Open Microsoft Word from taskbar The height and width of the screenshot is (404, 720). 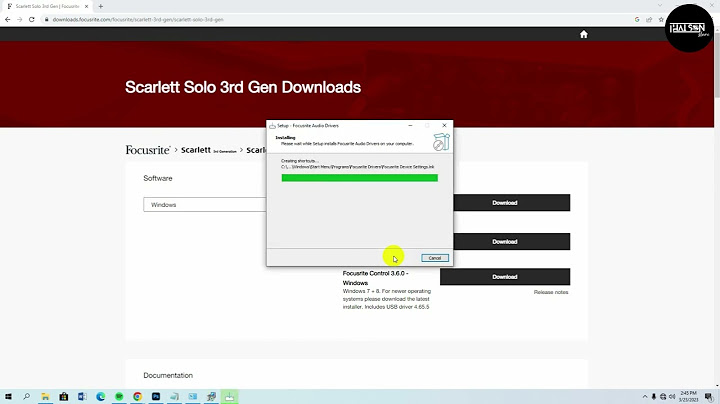82,396
